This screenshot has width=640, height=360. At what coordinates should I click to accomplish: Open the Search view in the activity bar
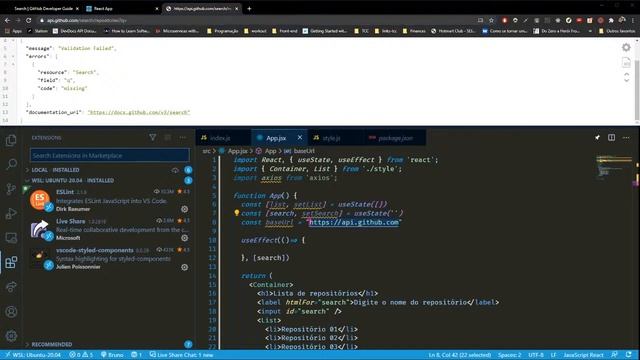pyautogui.click(x=11, y=164)
